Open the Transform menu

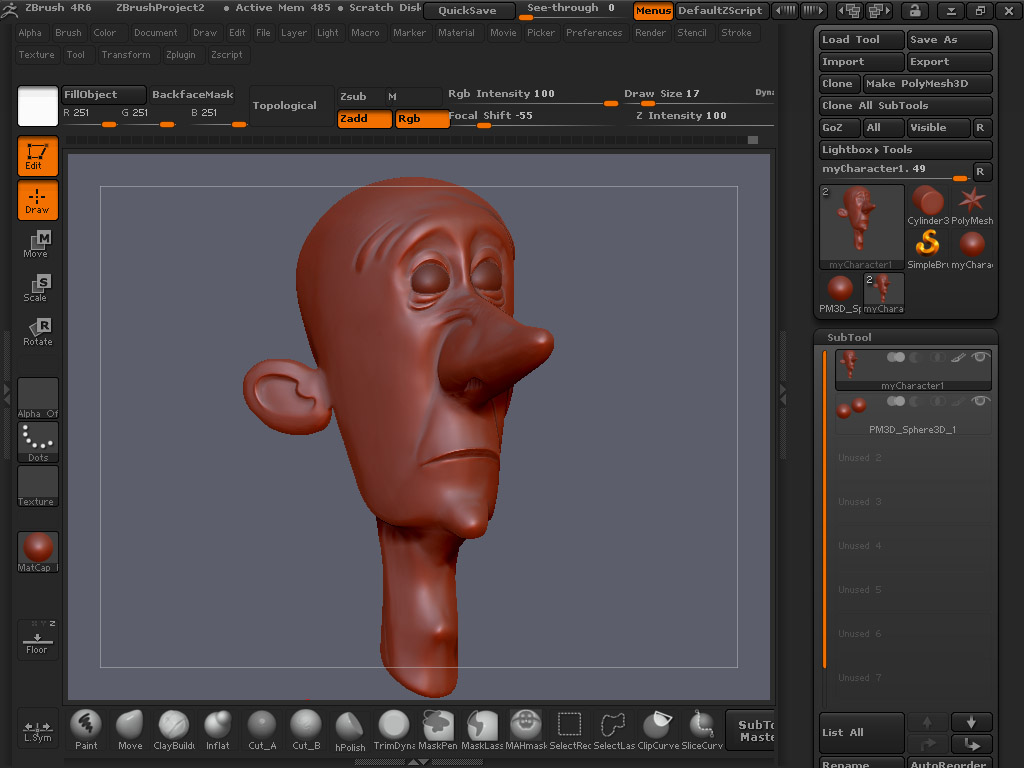tap(126, 55)
